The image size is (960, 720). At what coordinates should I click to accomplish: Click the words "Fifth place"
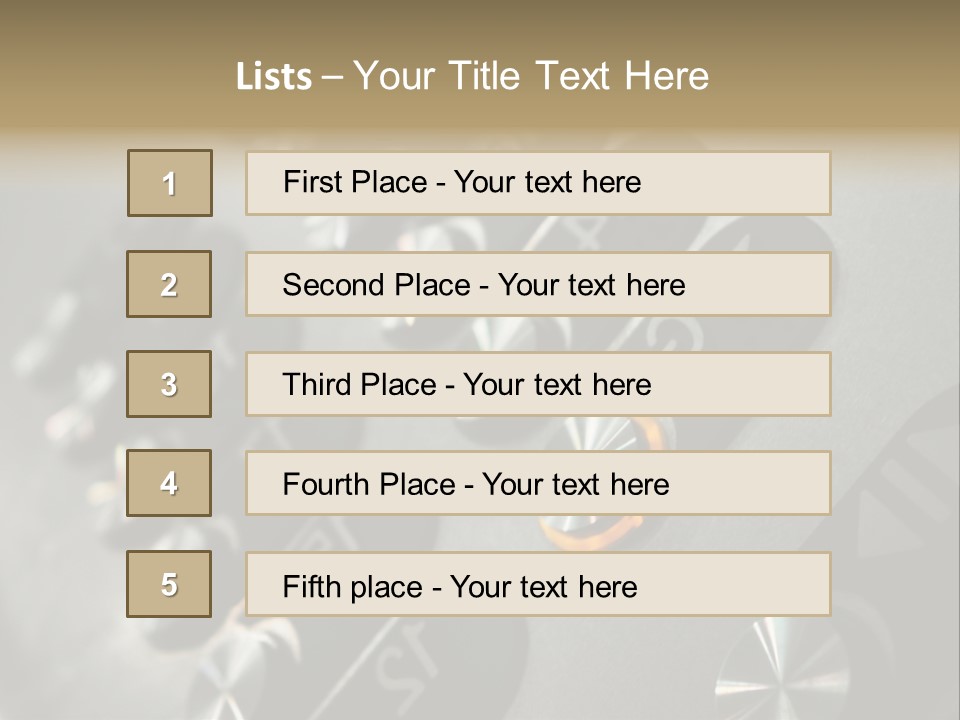353,587
